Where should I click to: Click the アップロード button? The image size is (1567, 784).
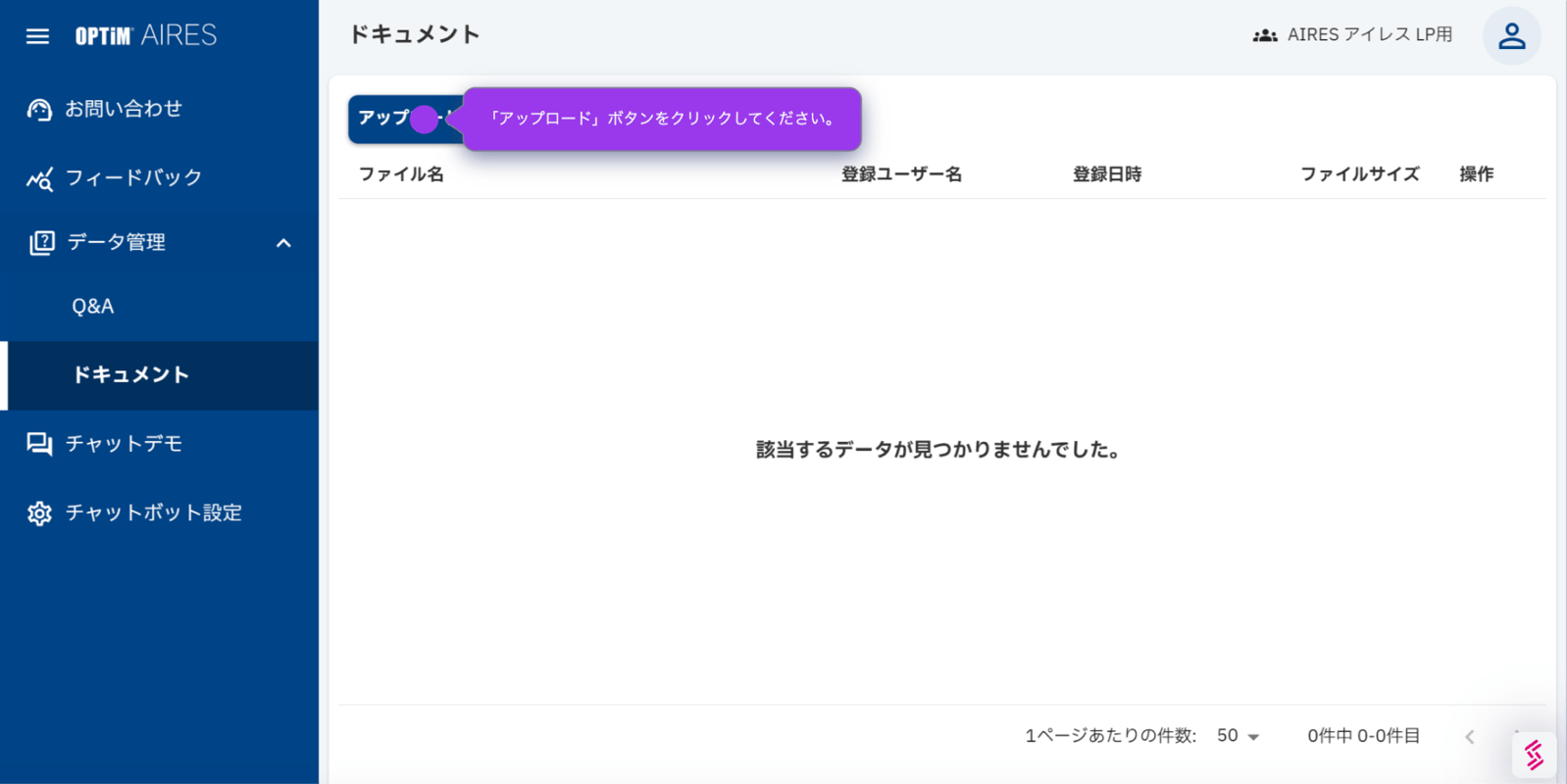tap(385, 119)
